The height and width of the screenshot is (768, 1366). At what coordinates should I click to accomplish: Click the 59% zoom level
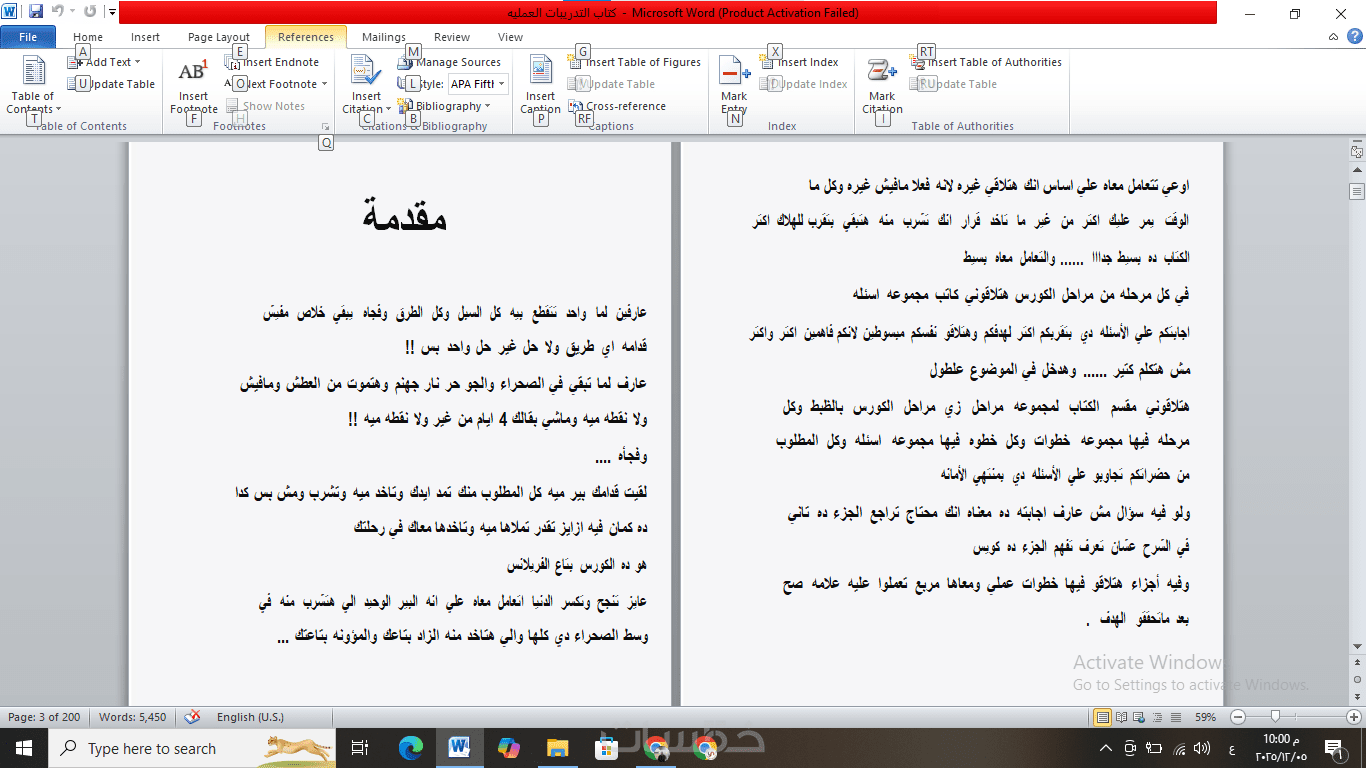[x=1205, y=717]
